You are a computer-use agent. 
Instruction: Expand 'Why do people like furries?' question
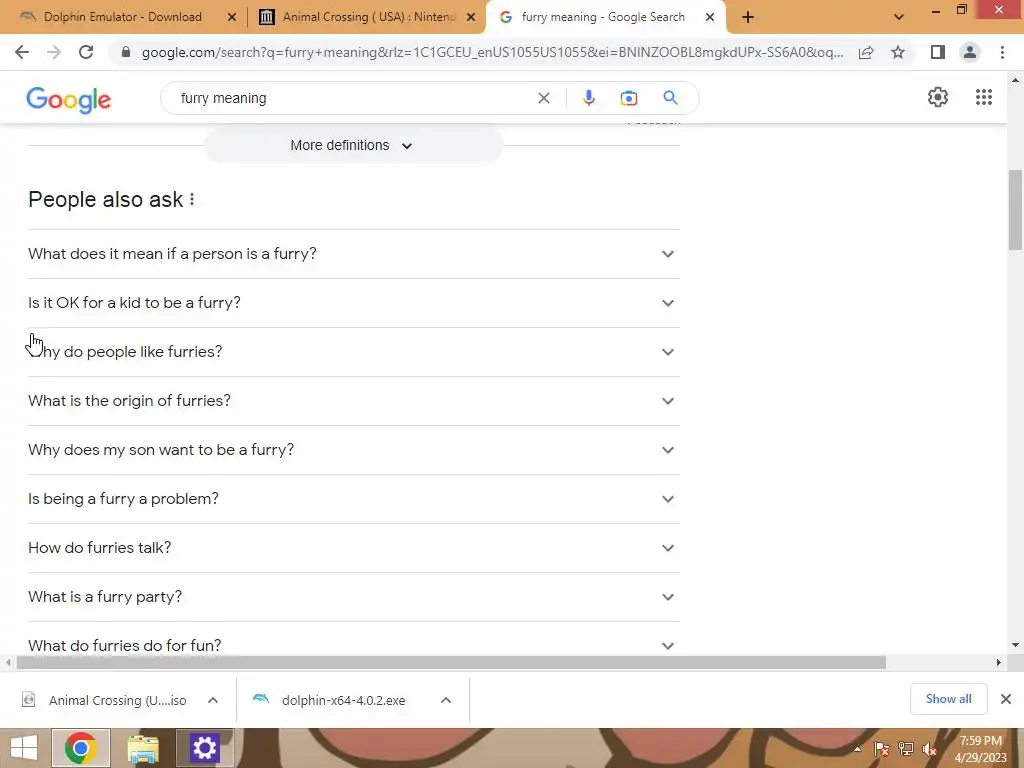(354, 351)
